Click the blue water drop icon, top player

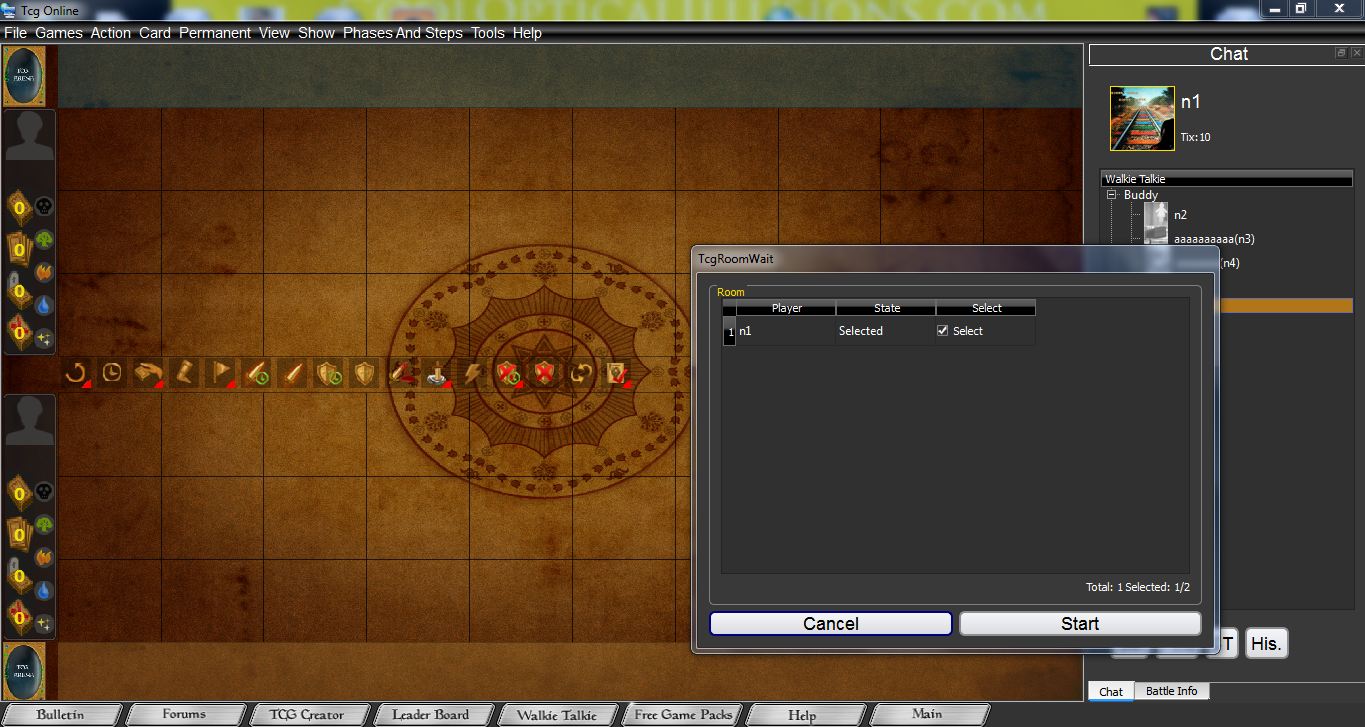click(44, 305)
